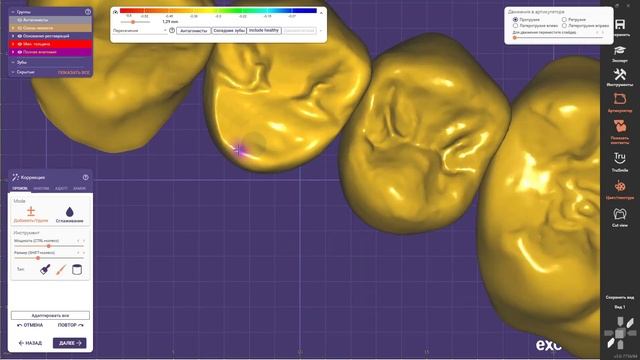Switch to the fourth Correction tab
The height and width of the screenshot is (360, 640).
tap(79, 189)
